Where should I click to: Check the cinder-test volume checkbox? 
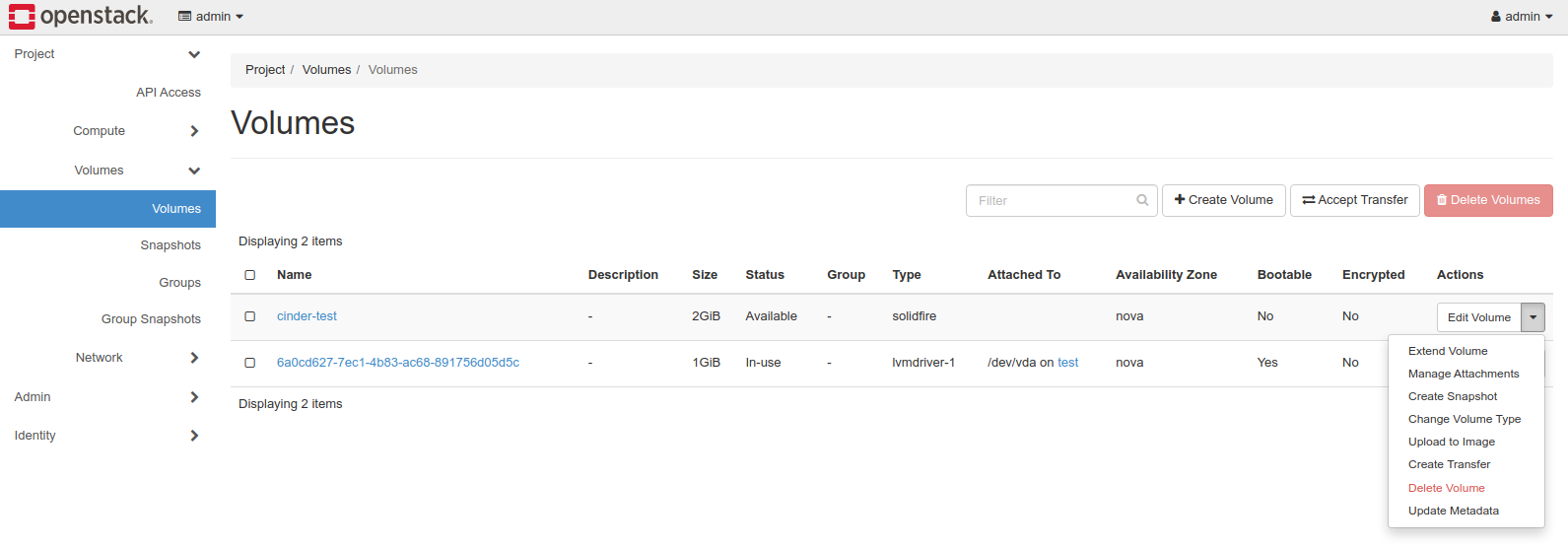pos(250,316)
